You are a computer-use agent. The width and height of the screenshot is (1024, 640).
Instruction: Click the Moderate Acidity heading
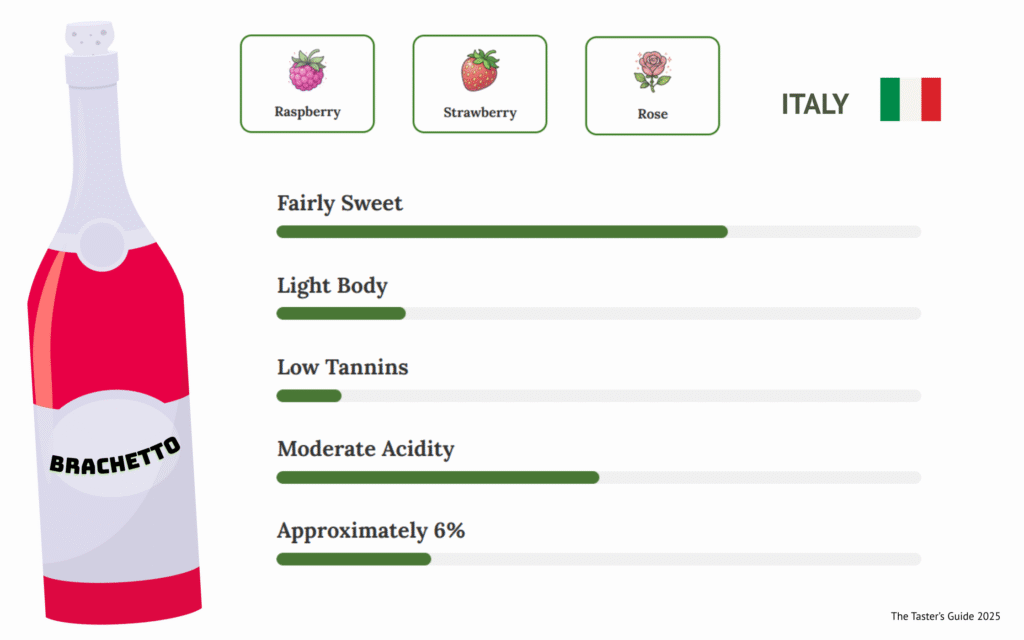tap(365, 449)
